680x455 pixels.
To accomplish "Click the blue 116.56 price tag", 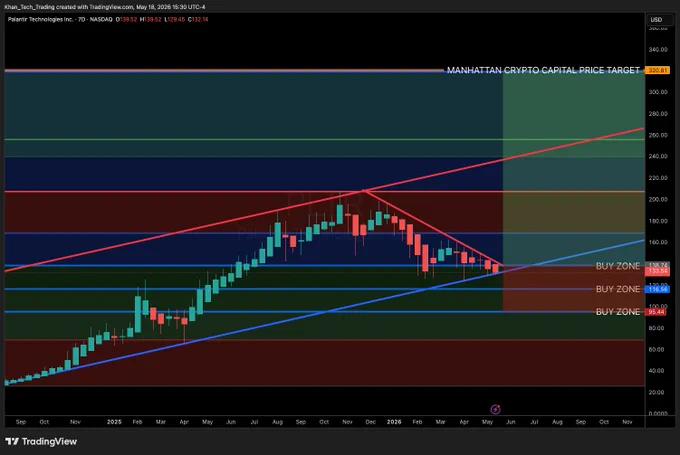I will pos(657,289).
